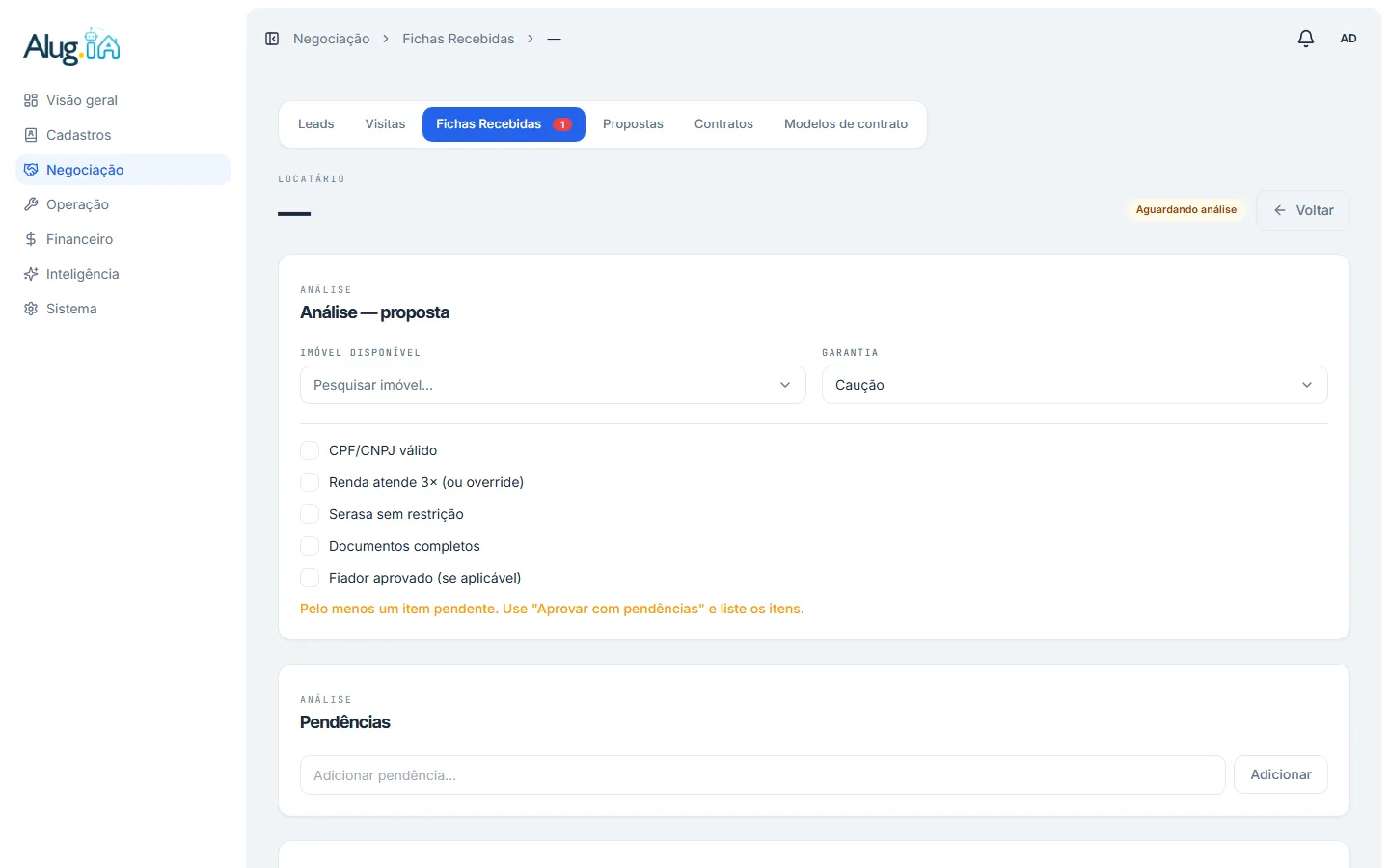This screenshot has height=868, width=1389.
Task: Toggle the sidebar panel icon
Action: (x=272, y=39)
